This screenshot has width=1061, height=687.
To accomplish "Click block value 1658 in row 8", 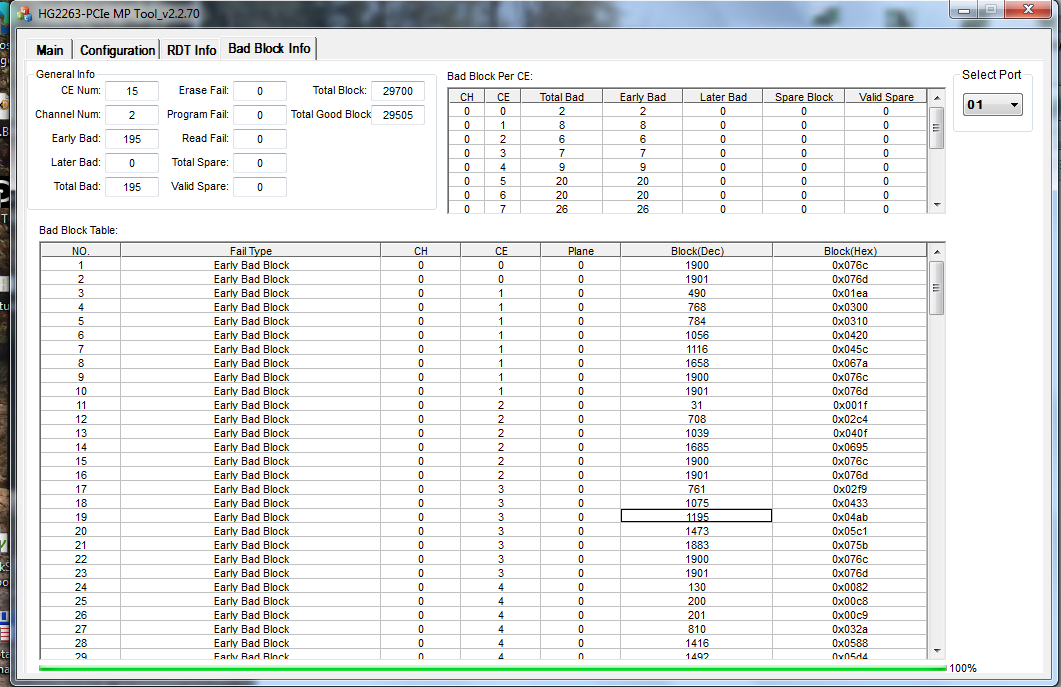I will coord(696,363).
